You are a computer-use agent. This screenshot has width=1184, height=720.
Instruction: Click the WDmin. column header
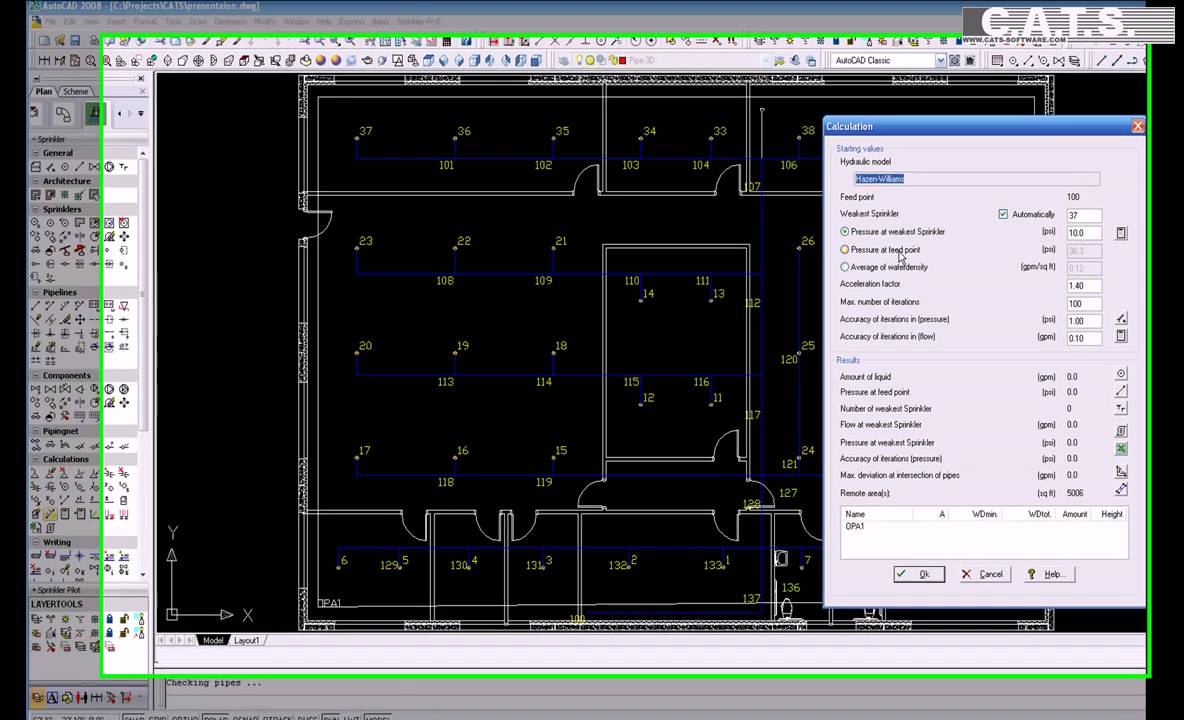click(984, 514)
